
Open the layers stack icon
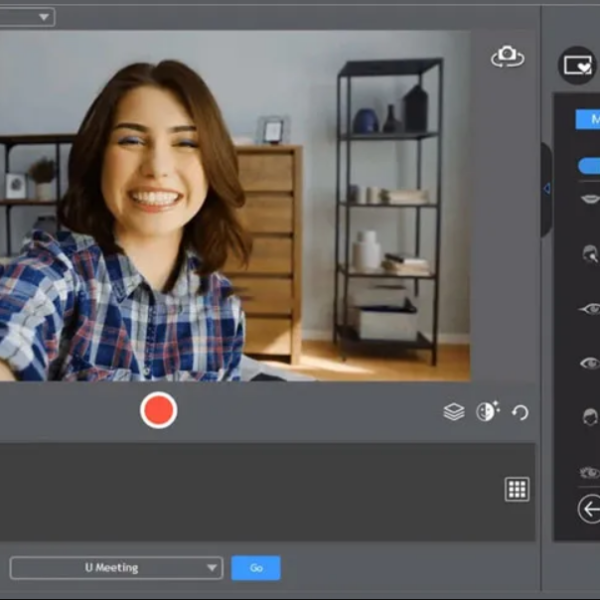(454, 412)
